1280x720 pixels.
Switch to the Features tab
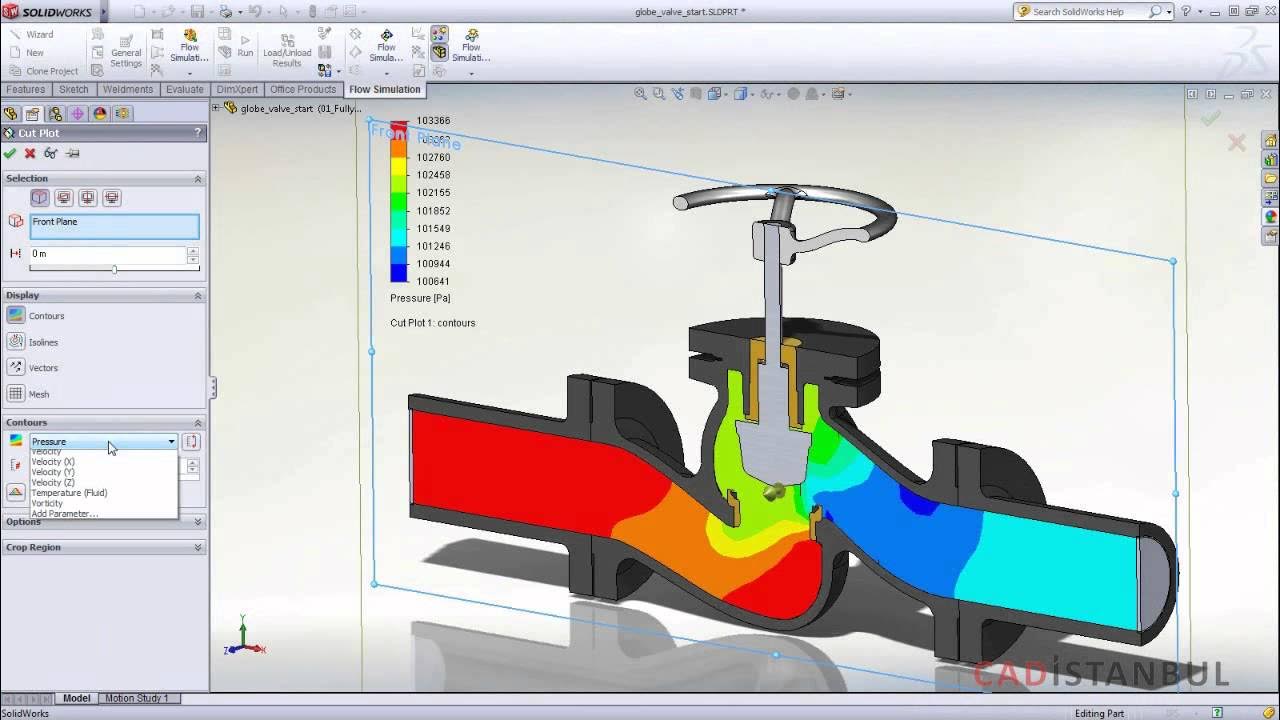25,89
